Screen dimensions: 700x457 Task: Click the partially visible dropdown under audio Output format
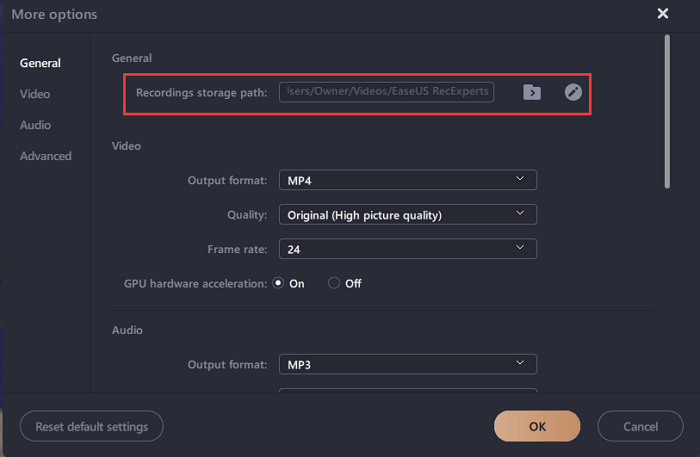coord(407,390)
